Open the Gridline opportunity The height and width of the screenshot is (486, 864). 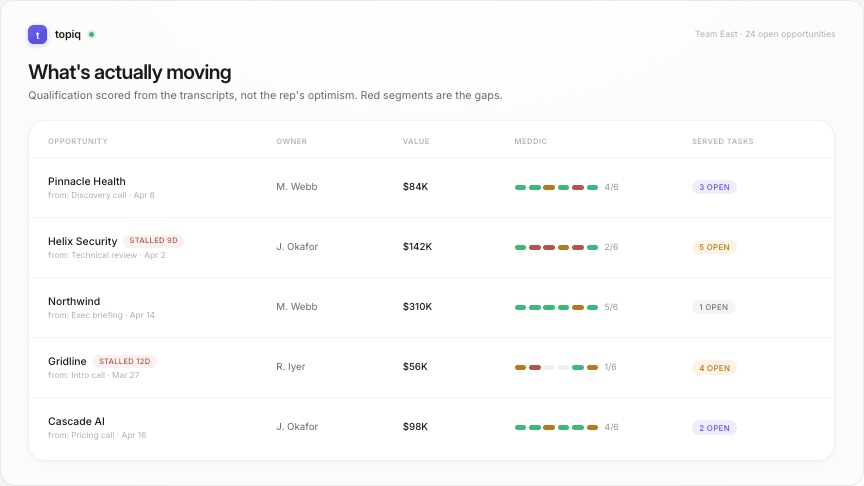[x=67, y=361]
